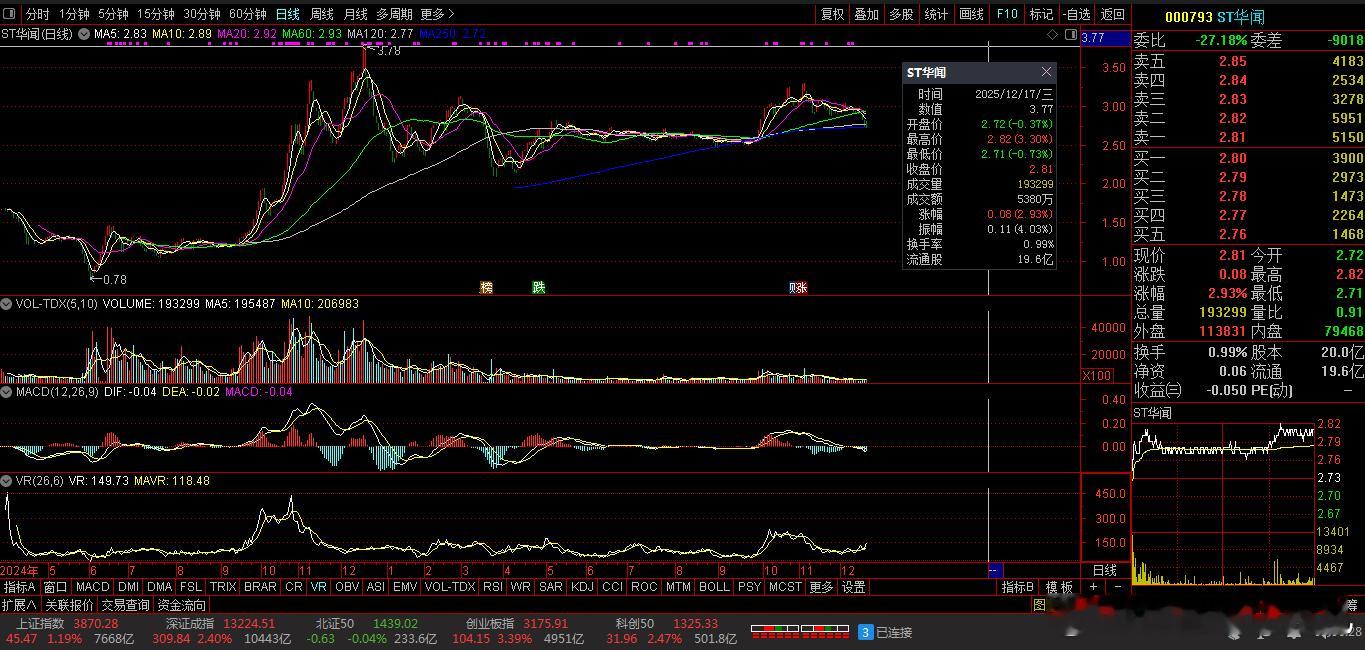
Task: Switch the indicator to BOLL
Action: (x=714, y=587)
